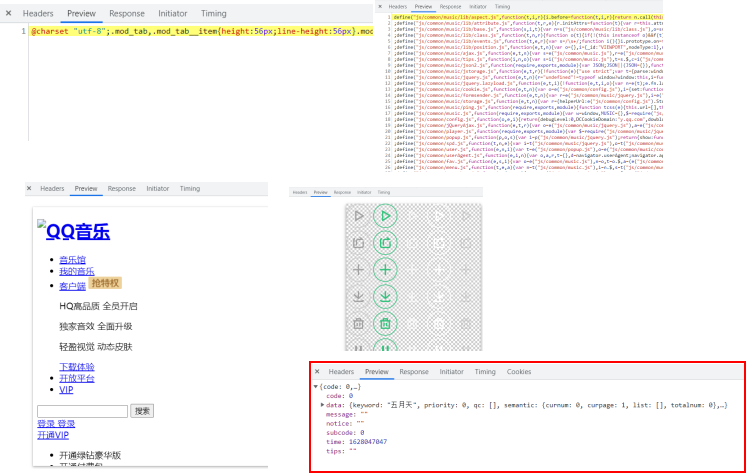This screenshot has height=473, width=746.
Task: Click the gray play icon in the sprite image
Action: (359, 216)
